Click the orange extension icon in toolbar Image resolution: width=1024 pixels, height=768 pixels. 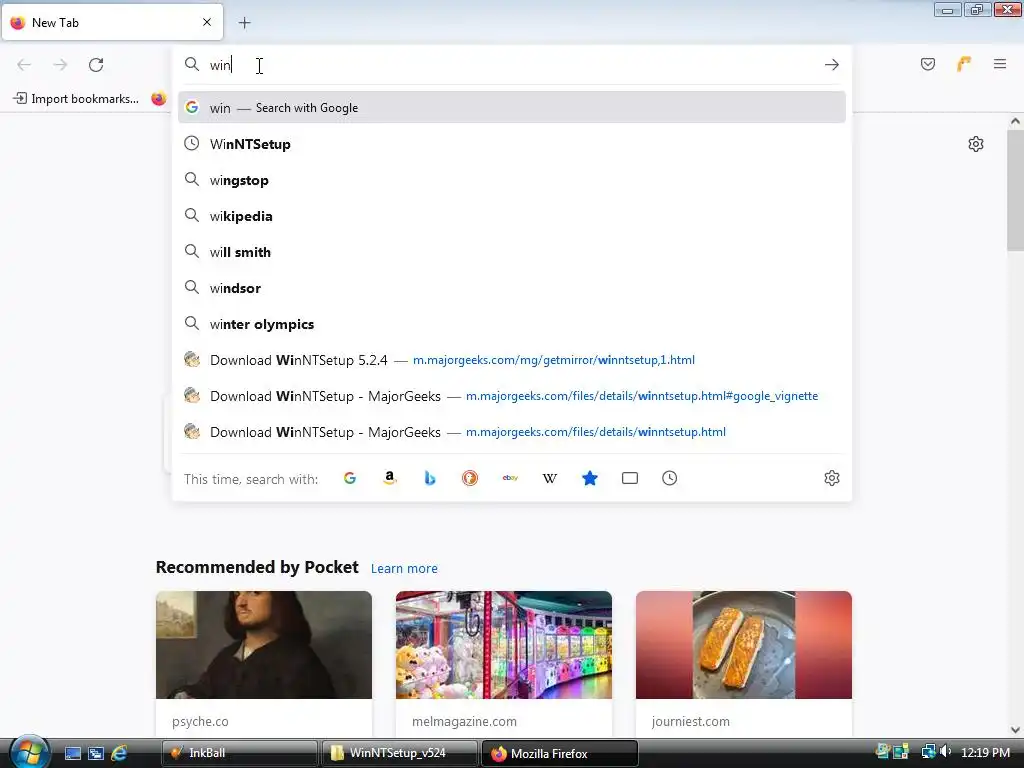point(964,64)
